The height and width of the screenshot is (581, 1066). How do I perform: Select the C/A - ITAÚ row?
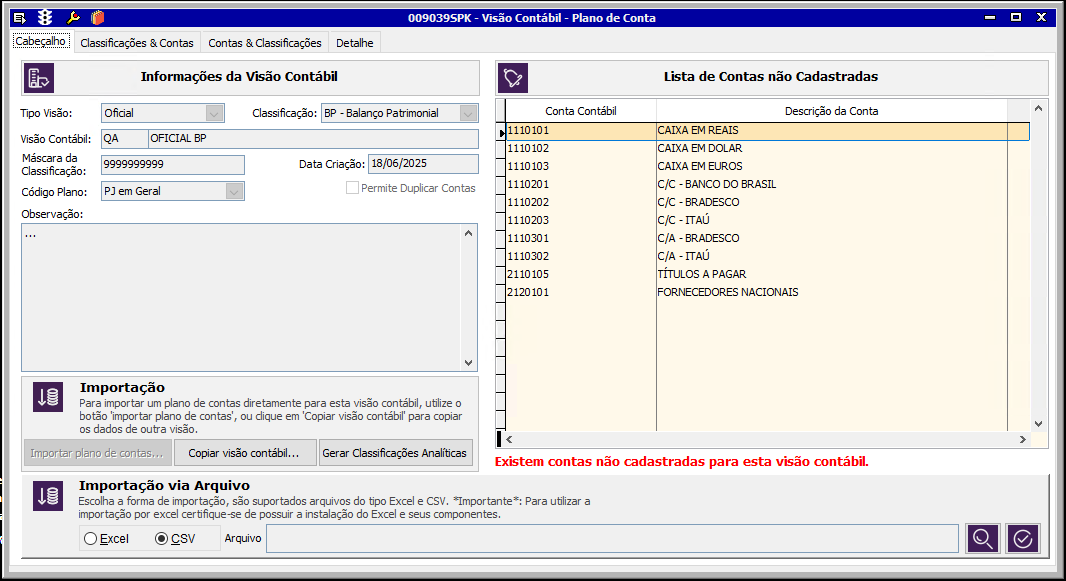[768, 256]
